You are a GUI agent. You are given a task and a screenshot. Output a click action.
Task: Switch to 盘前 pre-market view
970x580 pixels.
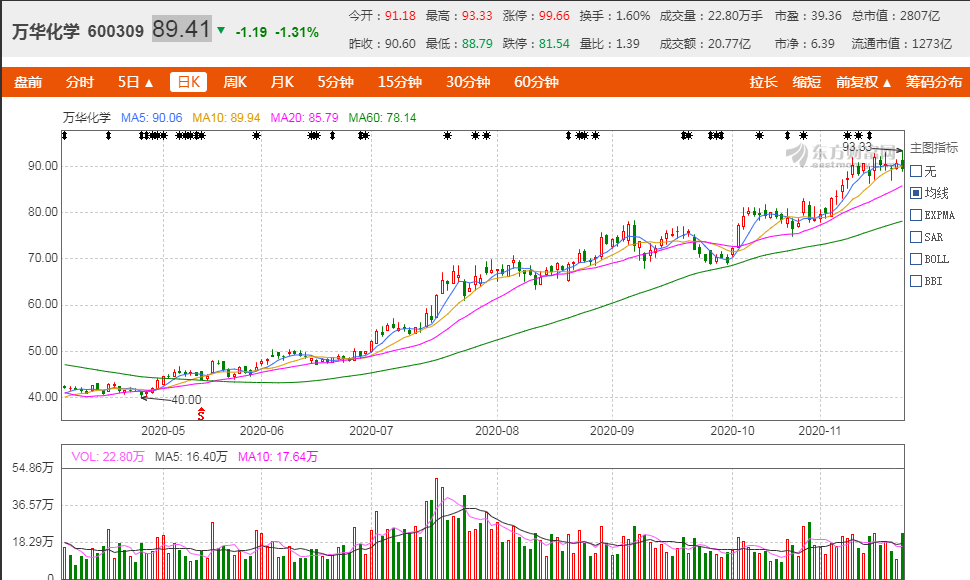click(x=28, y=82)
